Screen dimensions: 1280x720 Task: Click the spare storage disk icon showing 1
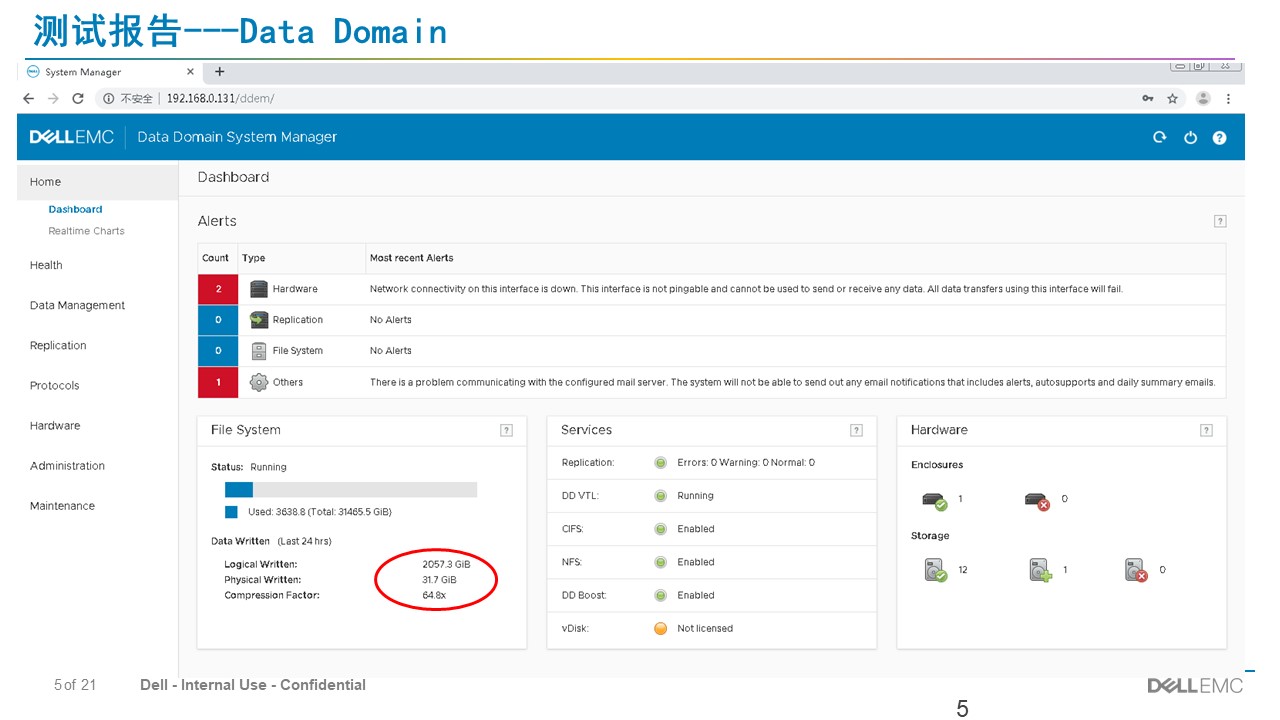(1040, 571)
